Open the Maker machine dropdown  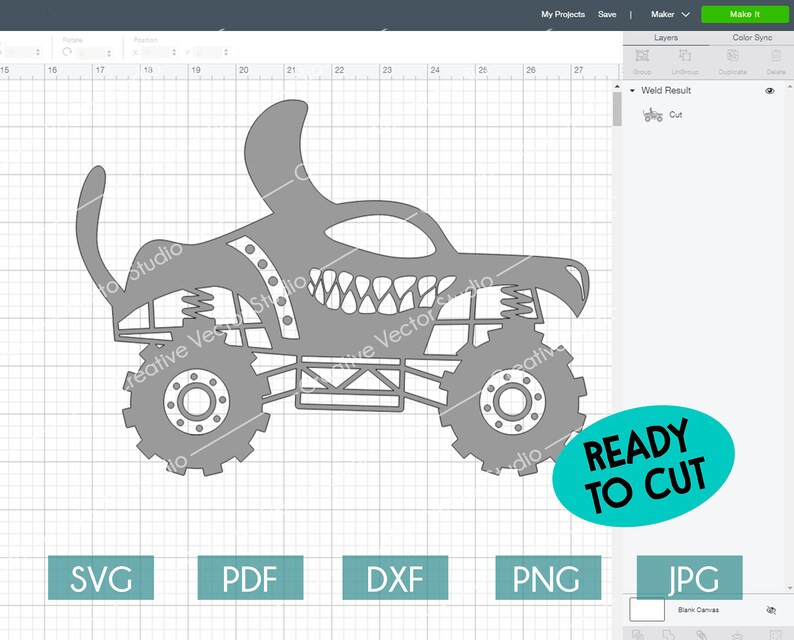[x=670, y=14]
